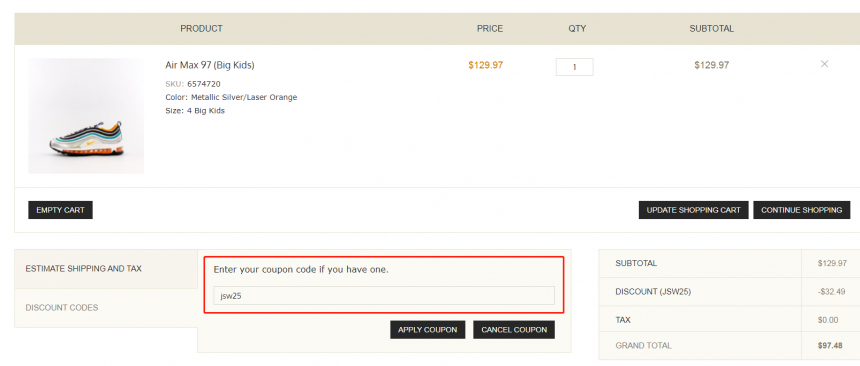
Task: Click the -$32.49 discount amount
Action: pyautogui.click(x=831, y=292)
